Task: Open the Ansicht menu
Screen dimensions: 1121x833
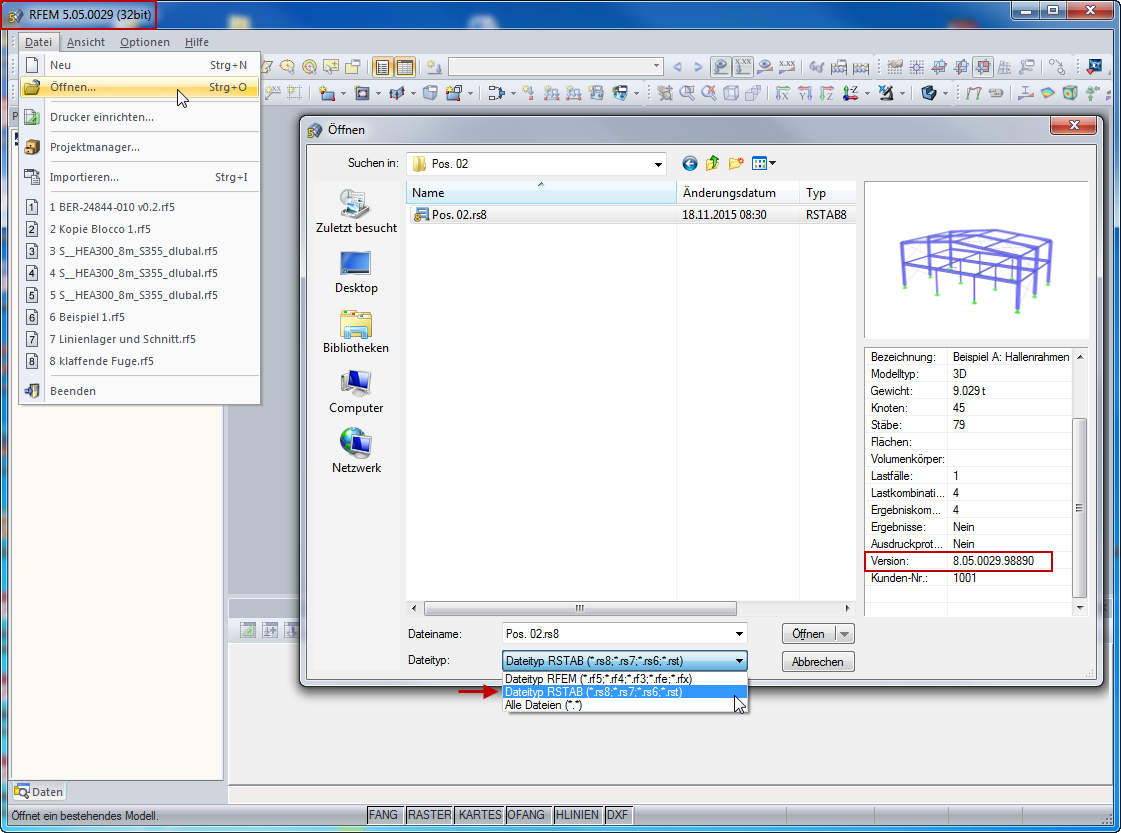Action: 85,42
